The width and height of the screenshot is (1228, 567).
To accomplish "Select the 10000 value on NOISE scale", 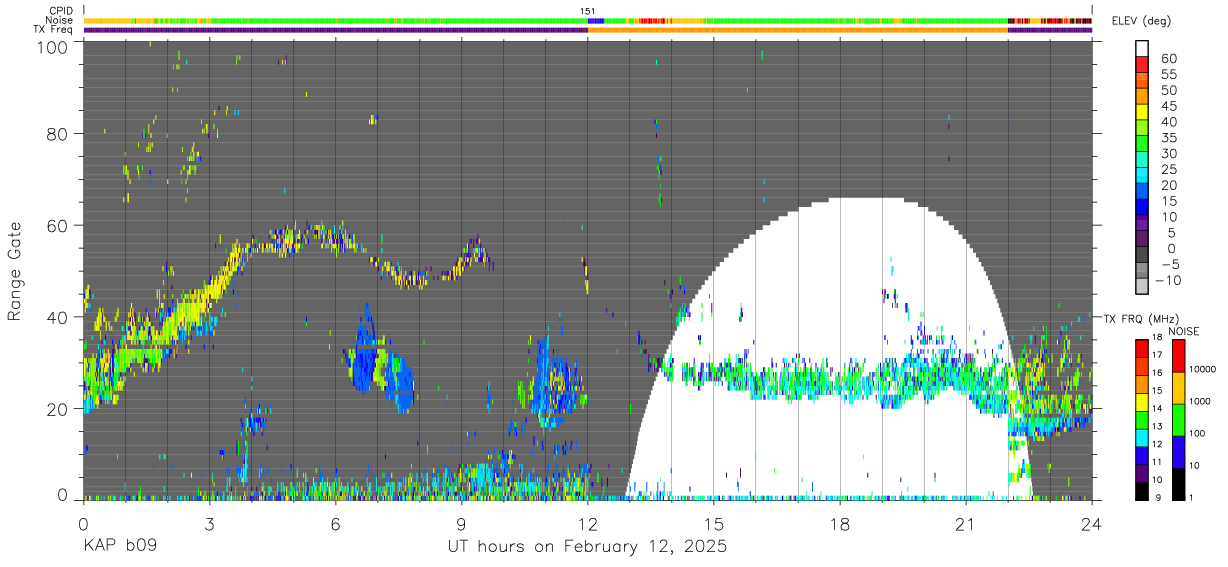I will pos(1203,369).
